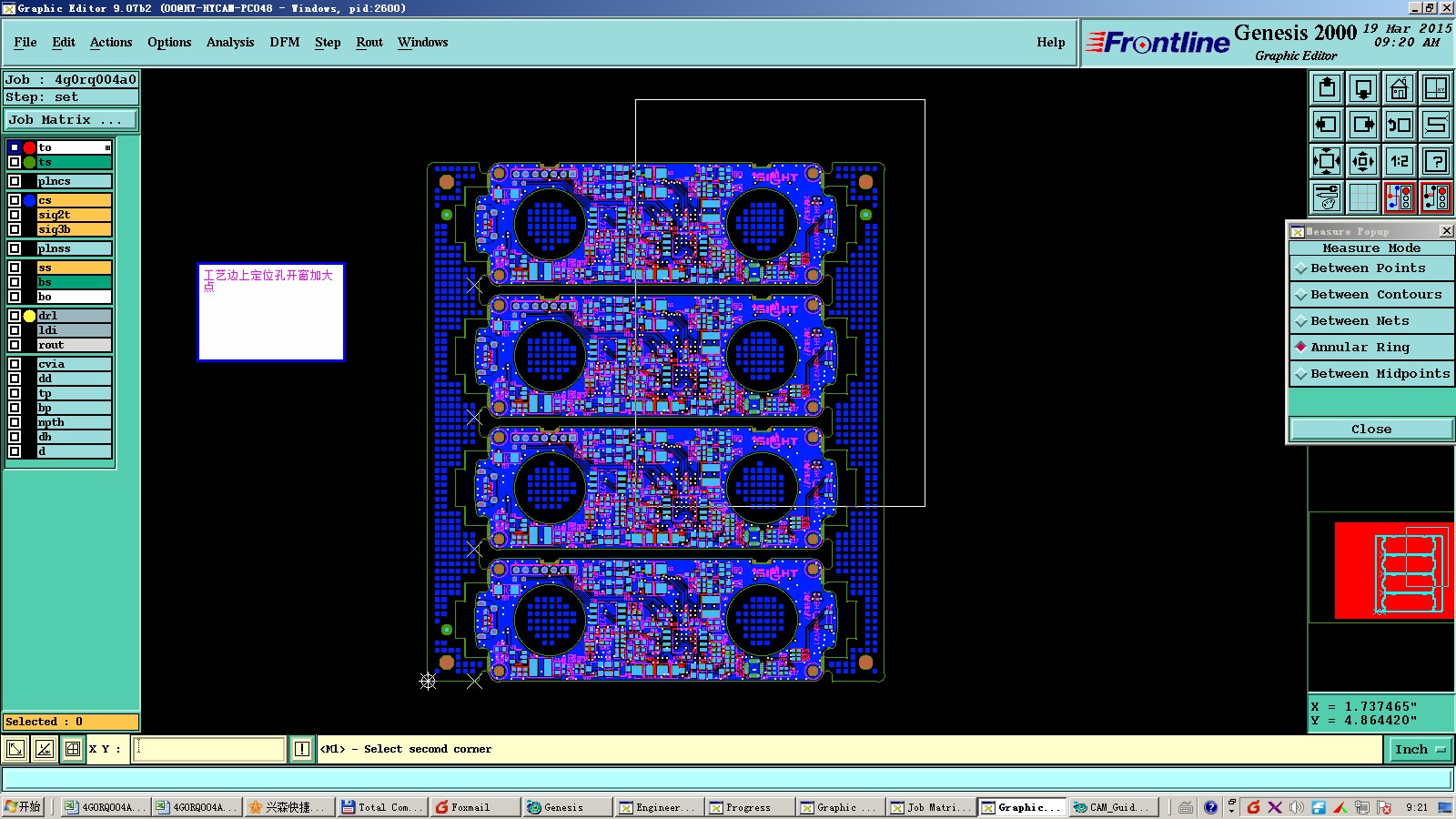Image resolution: width=1456 pixels, height=819 pixels.
Task: Click the Job Matrix button
Action: 71,119
